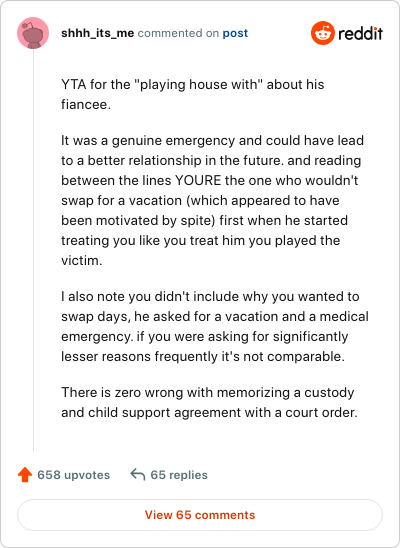Click the reply arrow icon
This screenshot has width=400, height=548.
pos(138,475)
